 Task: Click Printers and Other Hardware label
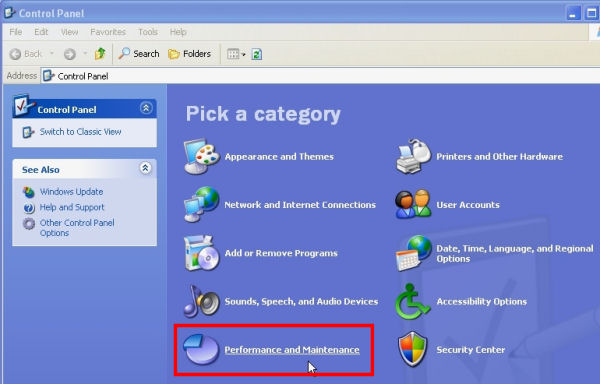(x=499, y=156)
